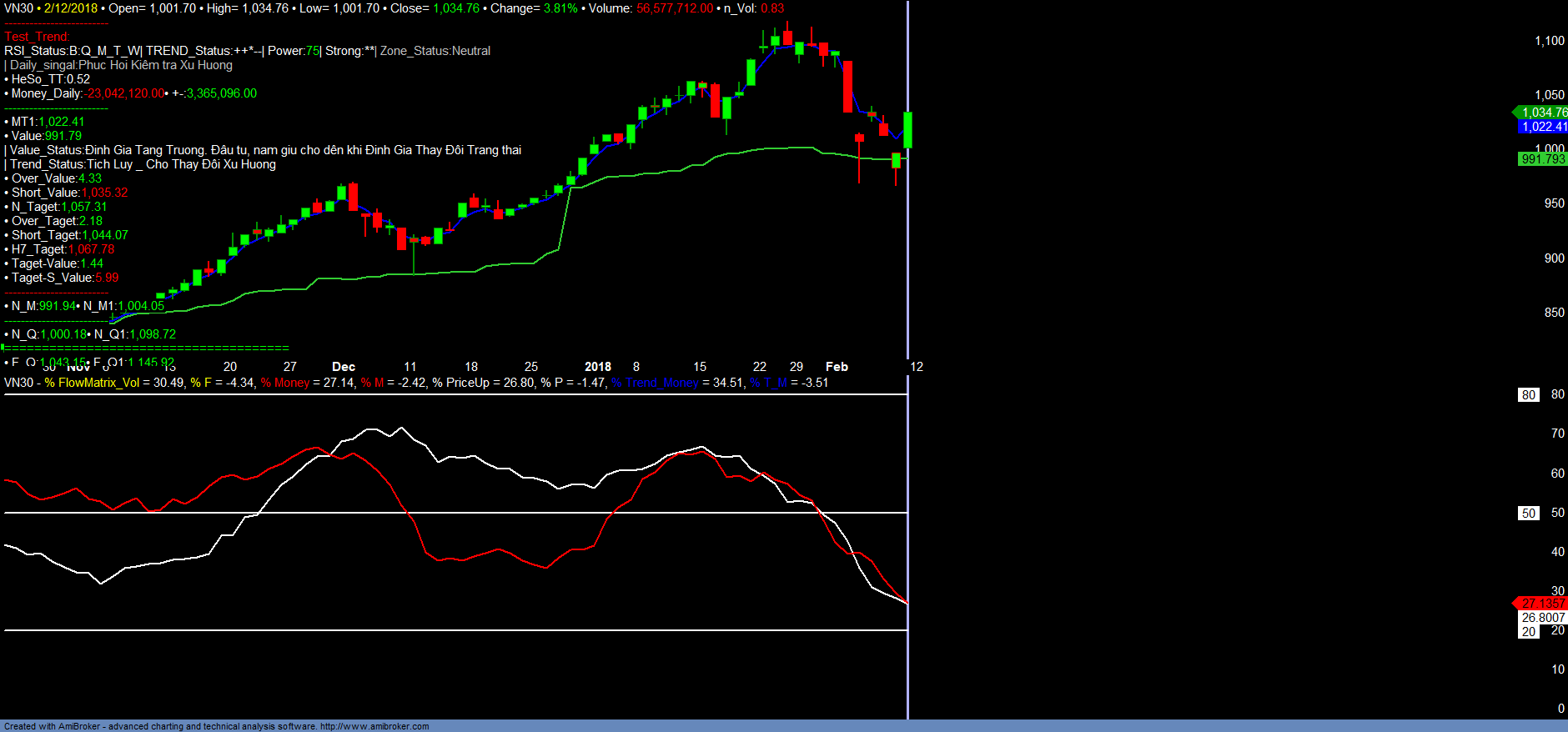Click the VN30 ticker symbol in chart title
Screen dimensions: 1568x732
18,8
